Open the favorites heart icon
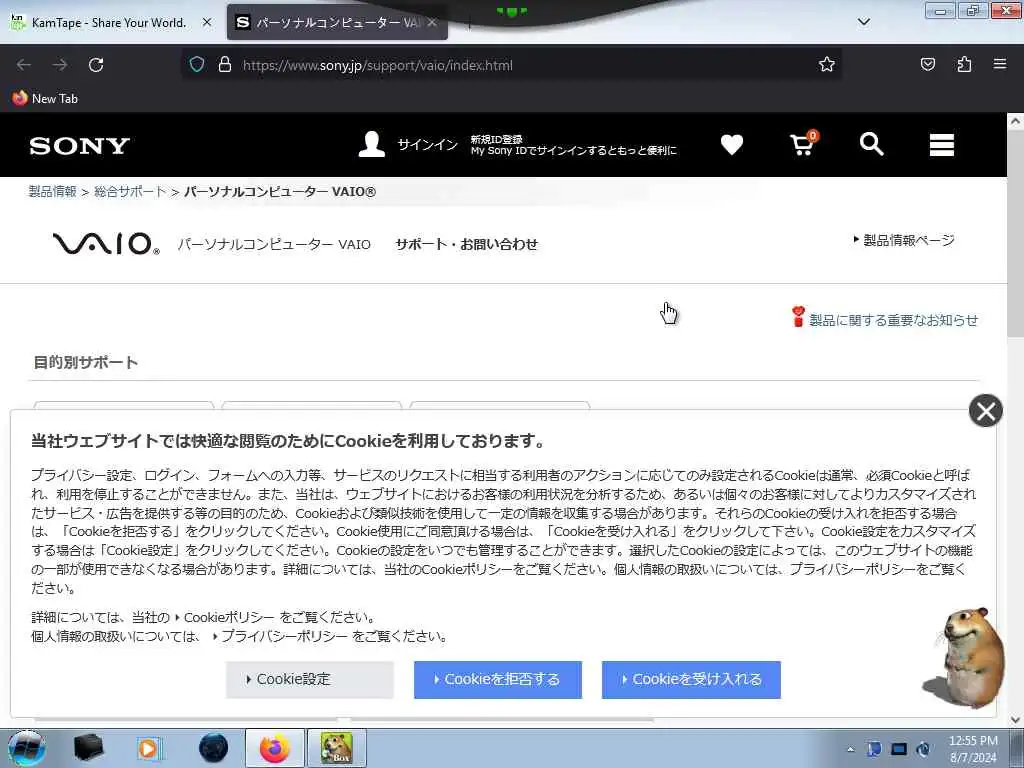 click(731, 144)
